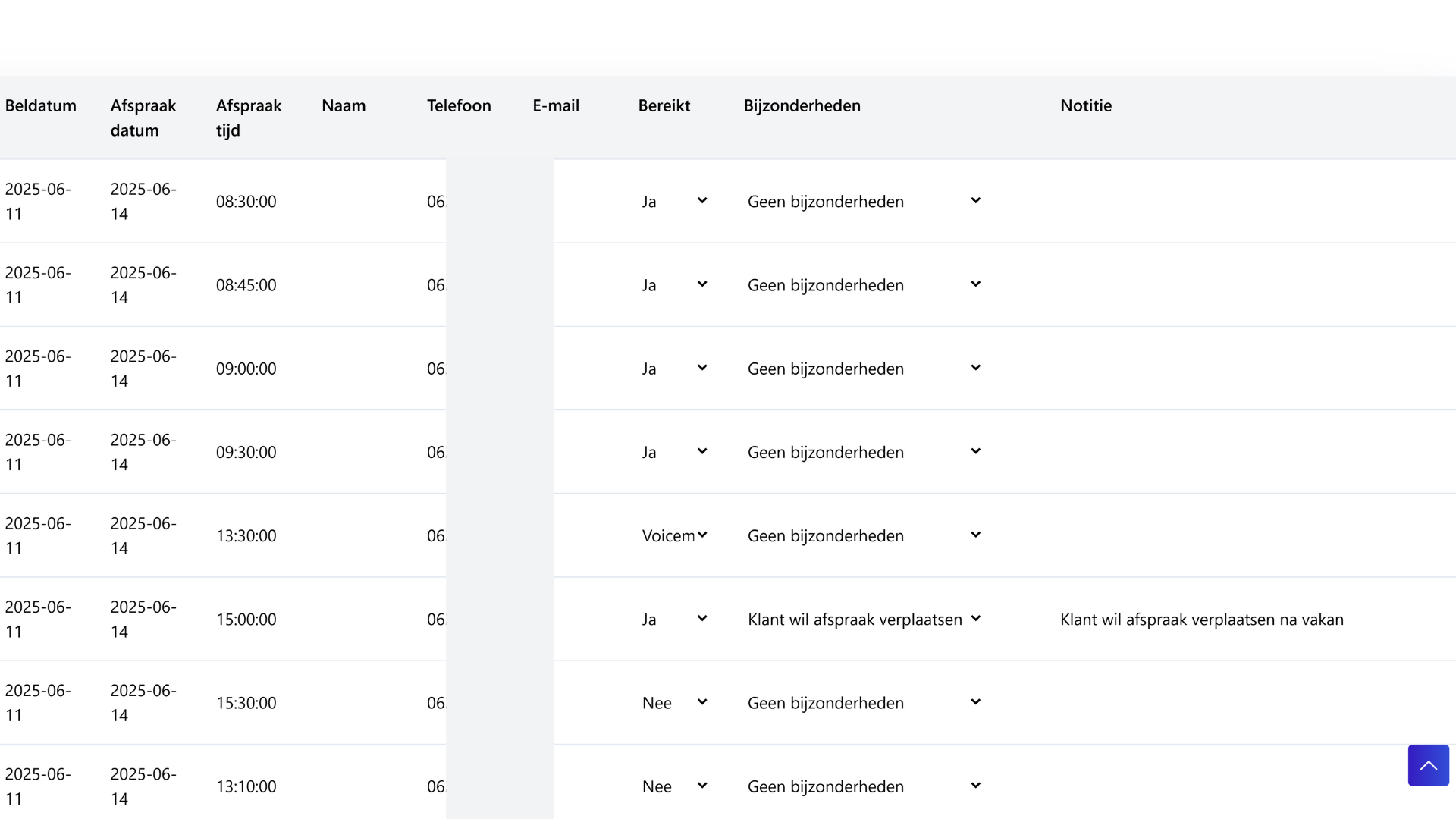Open Bereikt dropdown for 08:45:00 appointment
1456x819 pixels.
[674, 285]
